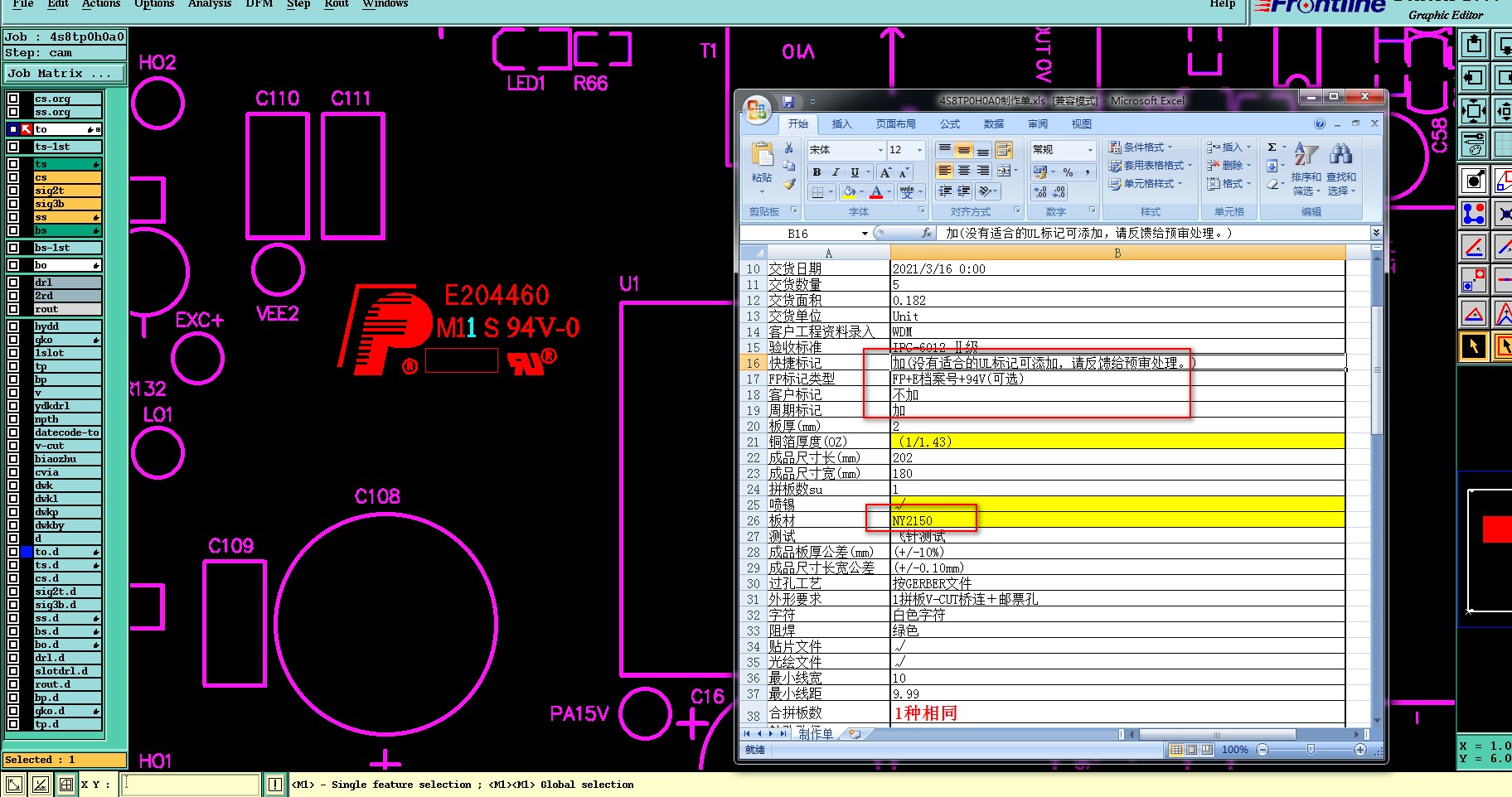The width and height of the screenshot is (1512, 797).
Task: Toggle display checkbox for gko layer
Action: [13, 340]
